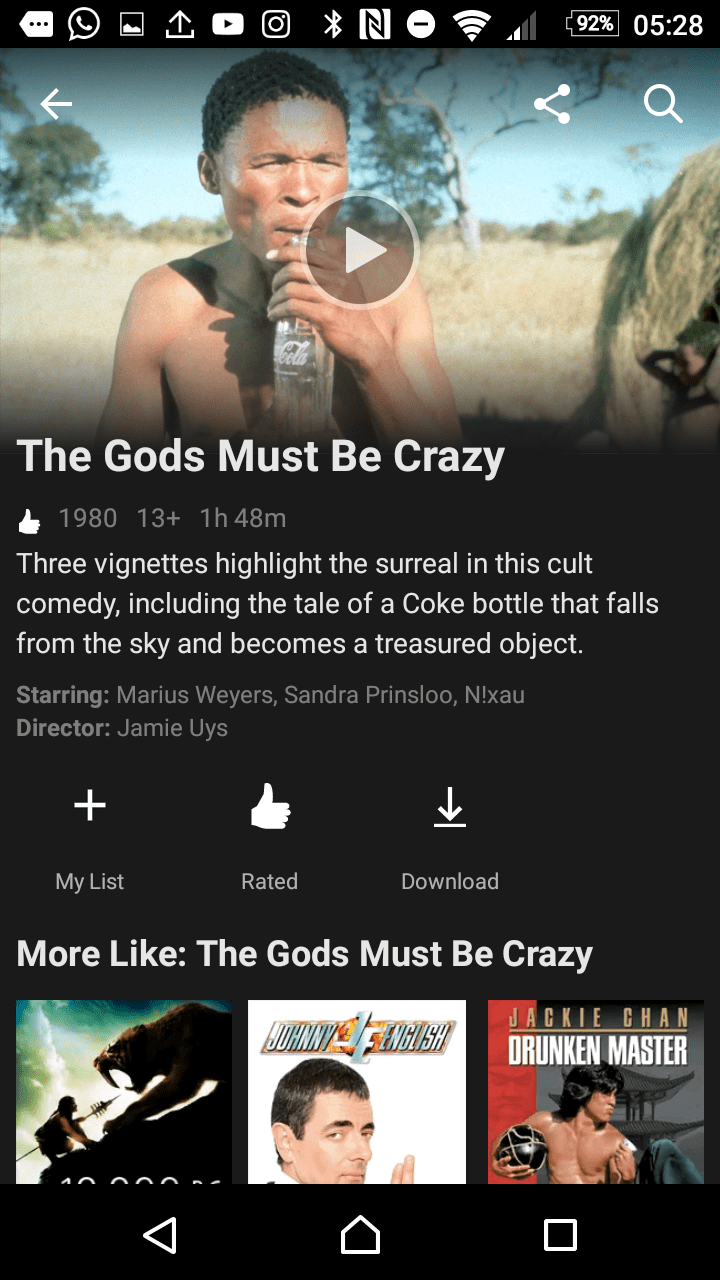
Task: Tap the Starring cast line
Action: tap(270, 694)
